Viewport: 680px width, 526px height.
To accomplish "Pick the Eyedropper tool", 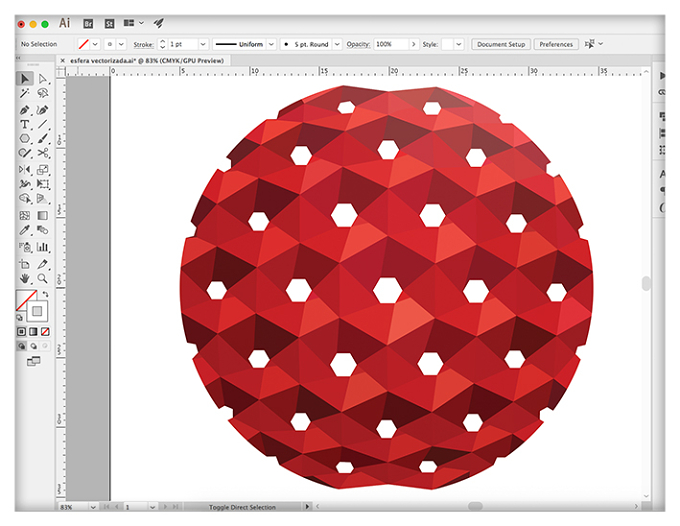I will point(25,230).
